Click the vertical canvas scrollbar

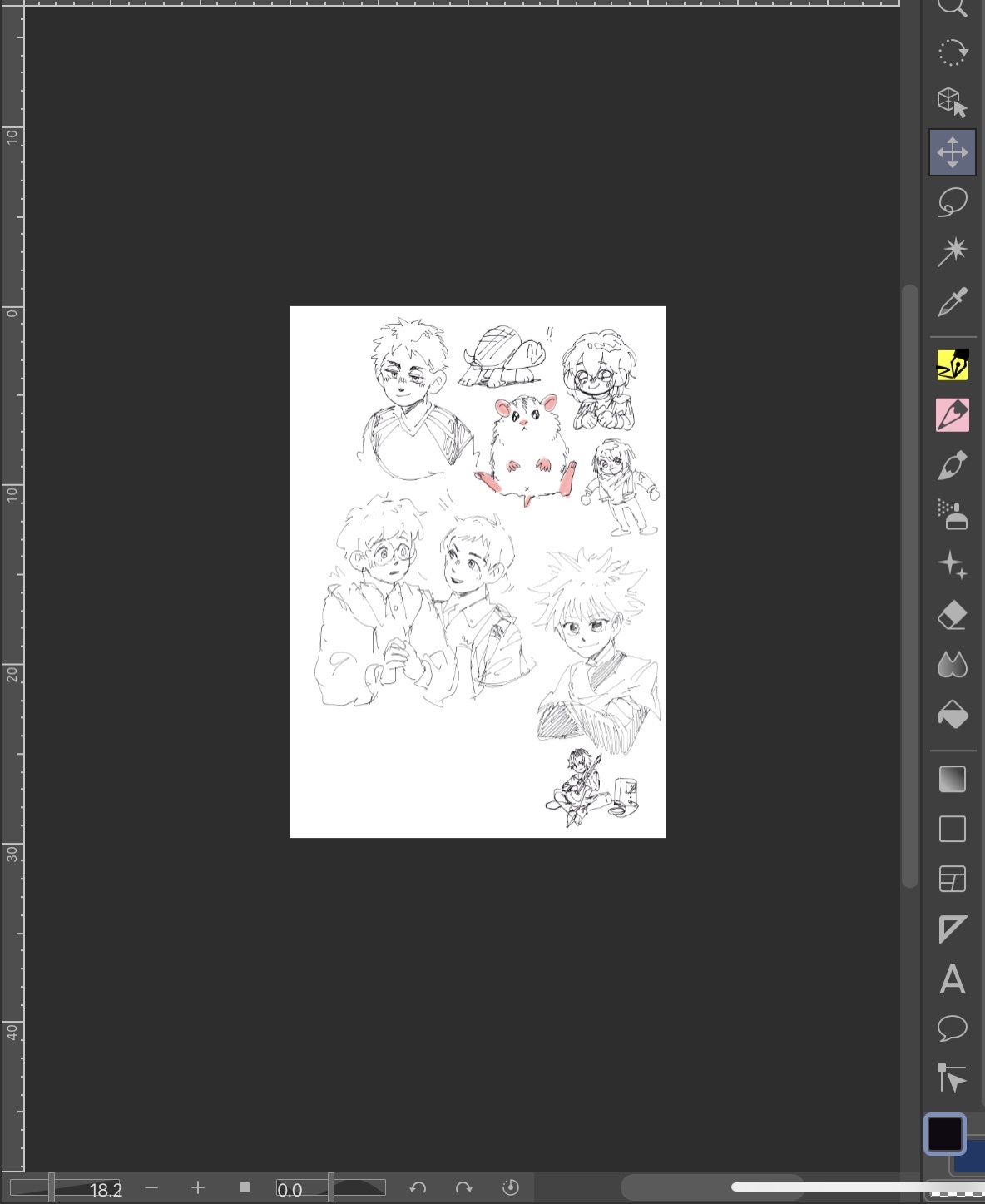(910, 587)
